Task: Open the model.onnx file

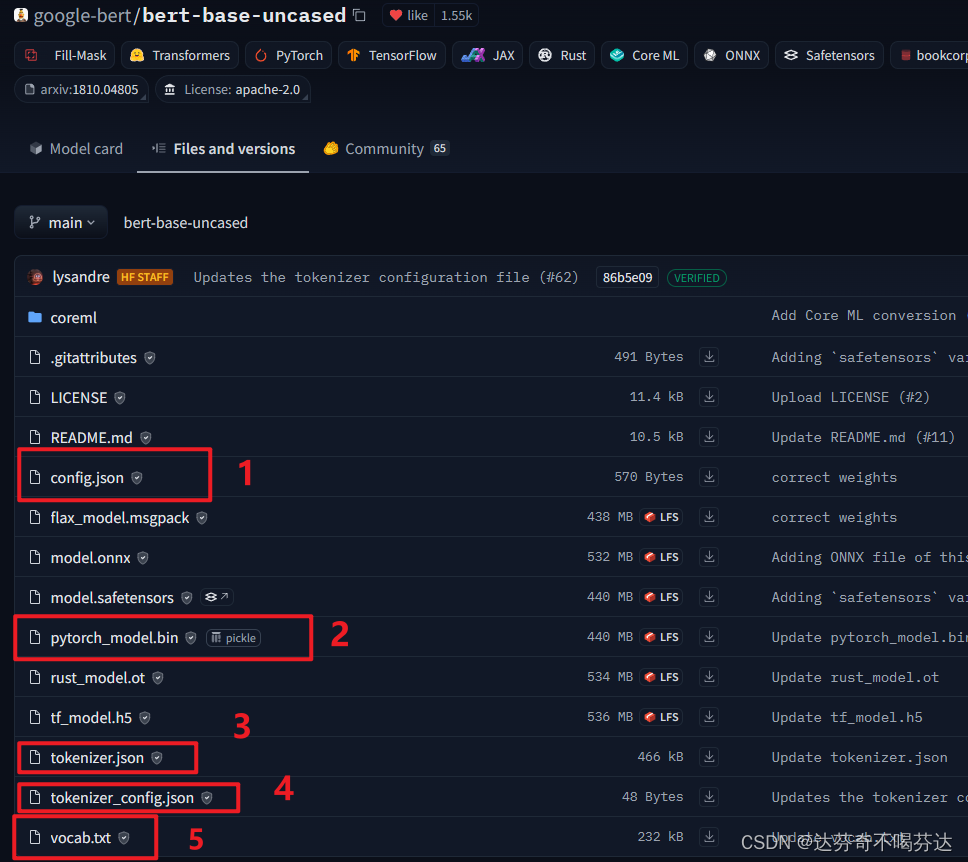Action: coord(90,558)
